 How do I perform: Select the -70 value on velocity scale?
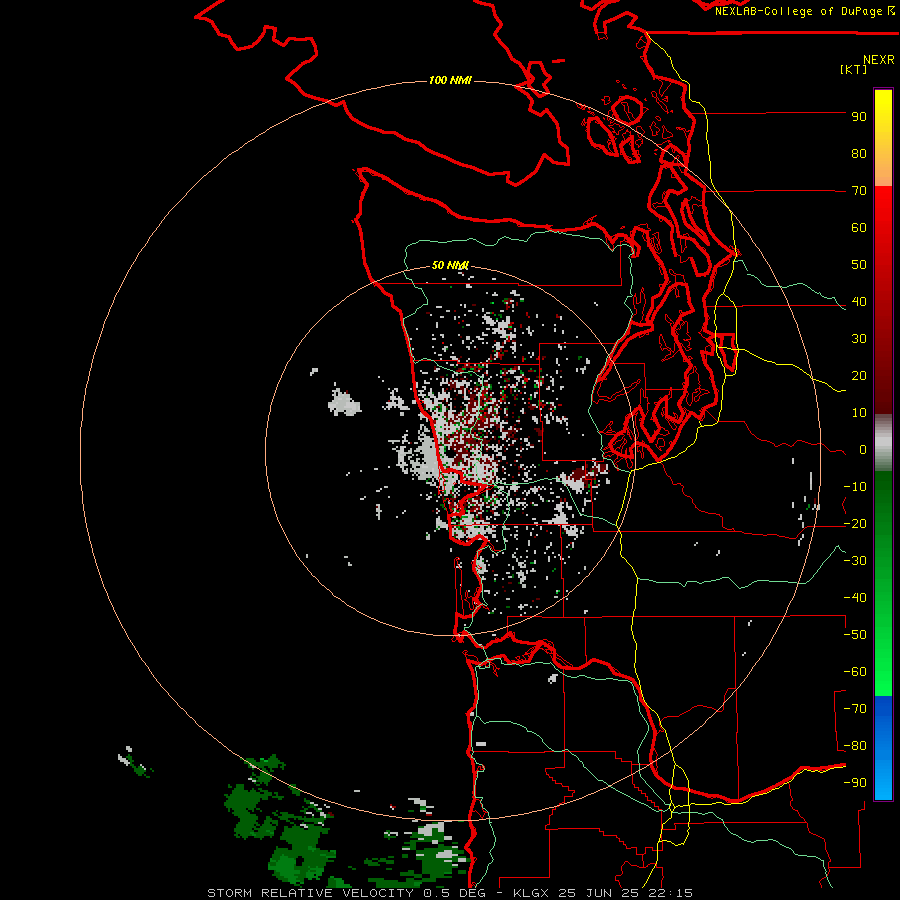[x=855, y=709]
